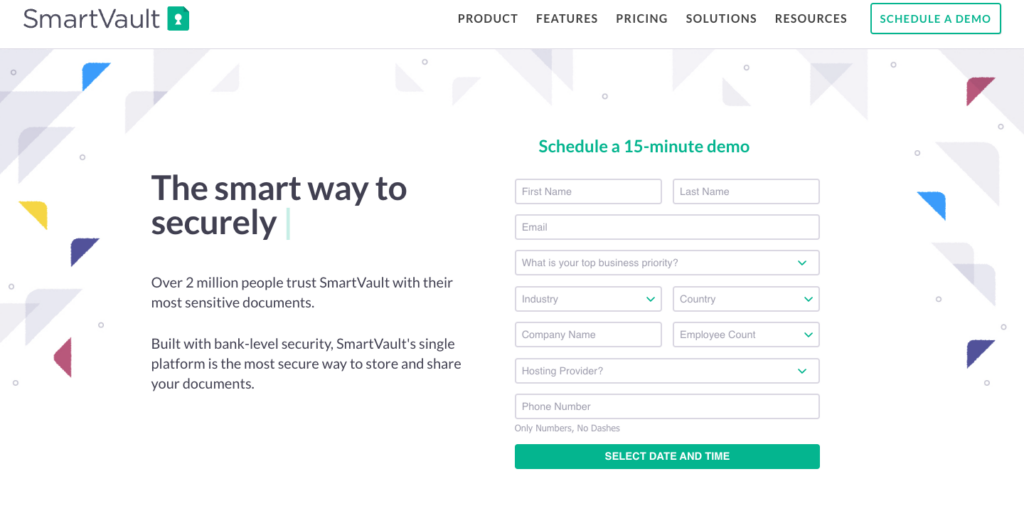This screenshot has width=1024, height=521.
Task: Click the Country dropdown chevron arrow
Action: coord(807,299)
